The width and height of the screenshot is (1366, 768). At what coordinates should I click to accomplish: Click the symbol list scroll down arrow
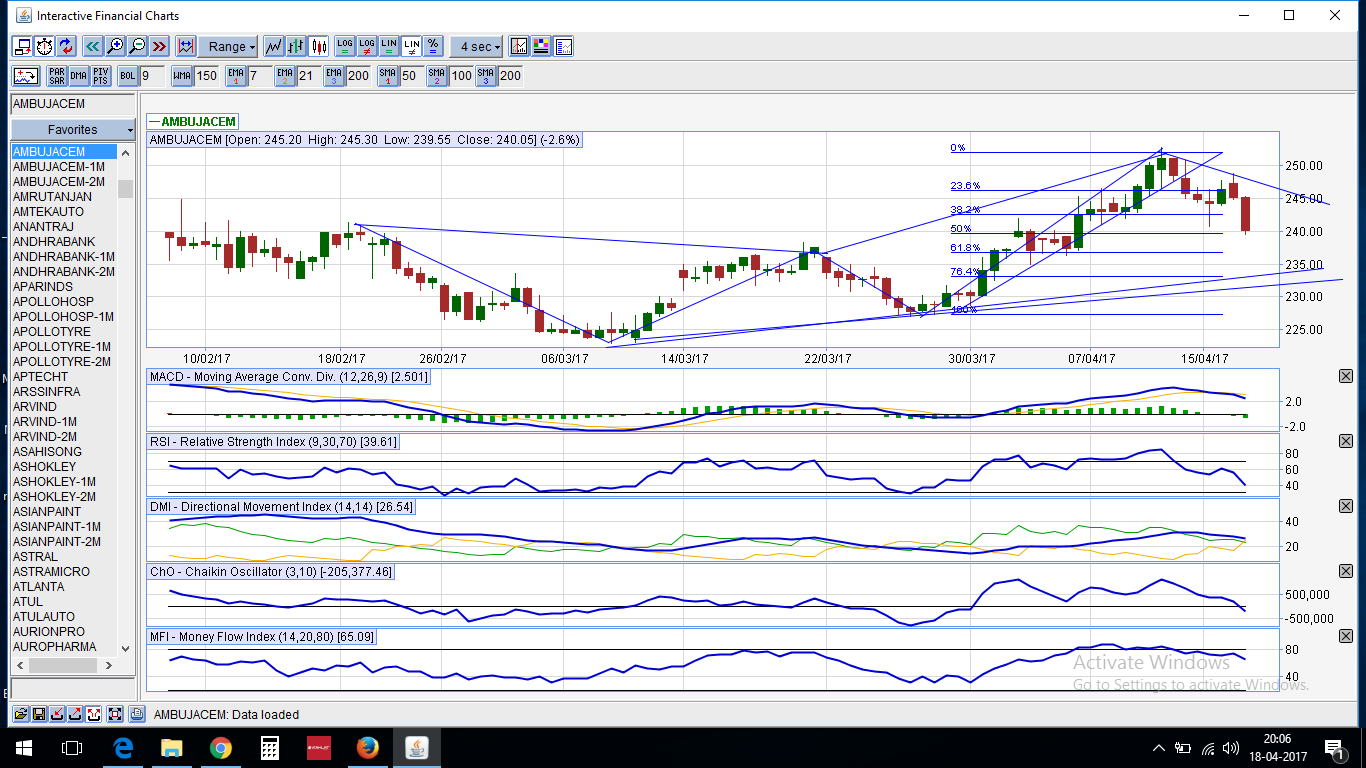(125, 648)
